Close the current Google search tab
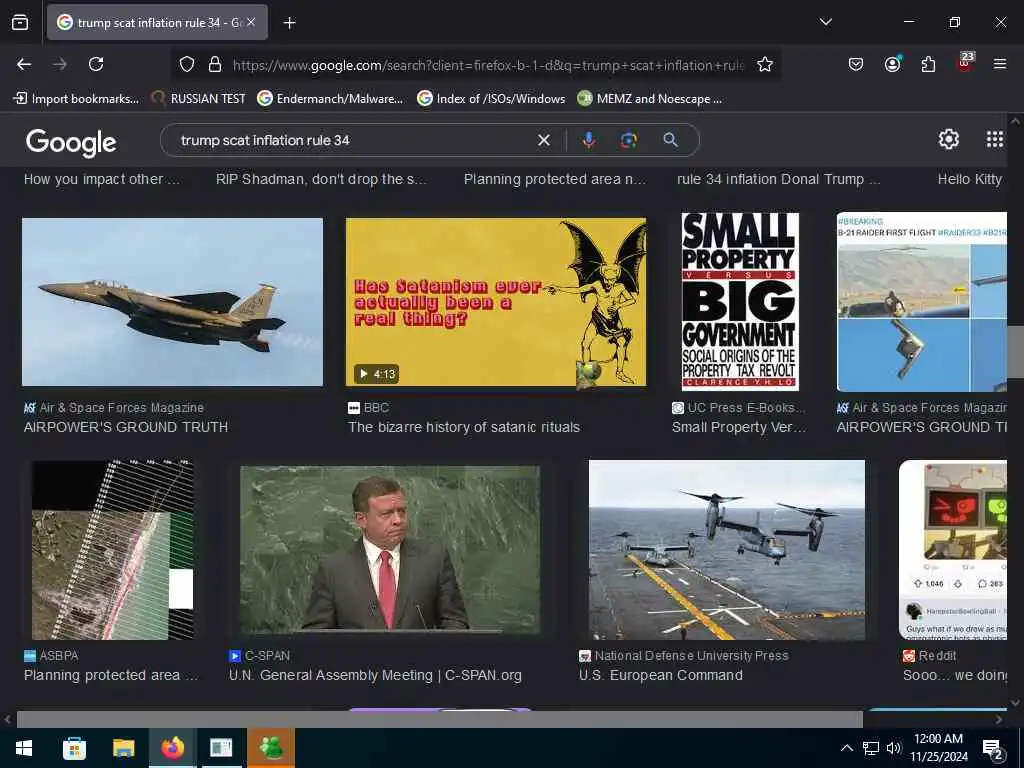The height and width of the screenshot is (768, 1024). pos(251,22)
